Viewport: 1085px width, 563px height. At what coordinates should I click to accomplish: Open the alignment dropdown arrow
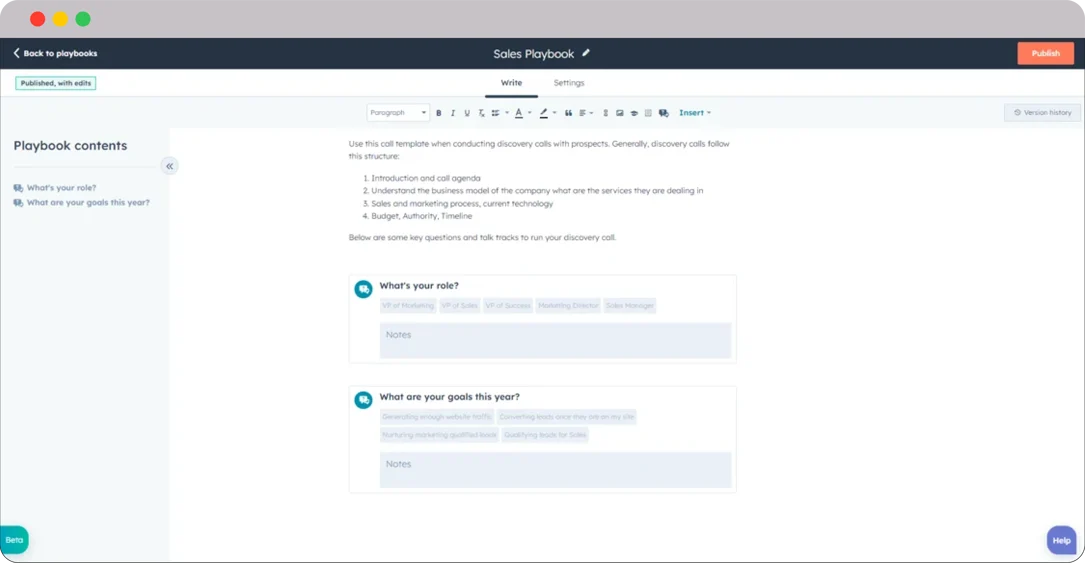592,113
